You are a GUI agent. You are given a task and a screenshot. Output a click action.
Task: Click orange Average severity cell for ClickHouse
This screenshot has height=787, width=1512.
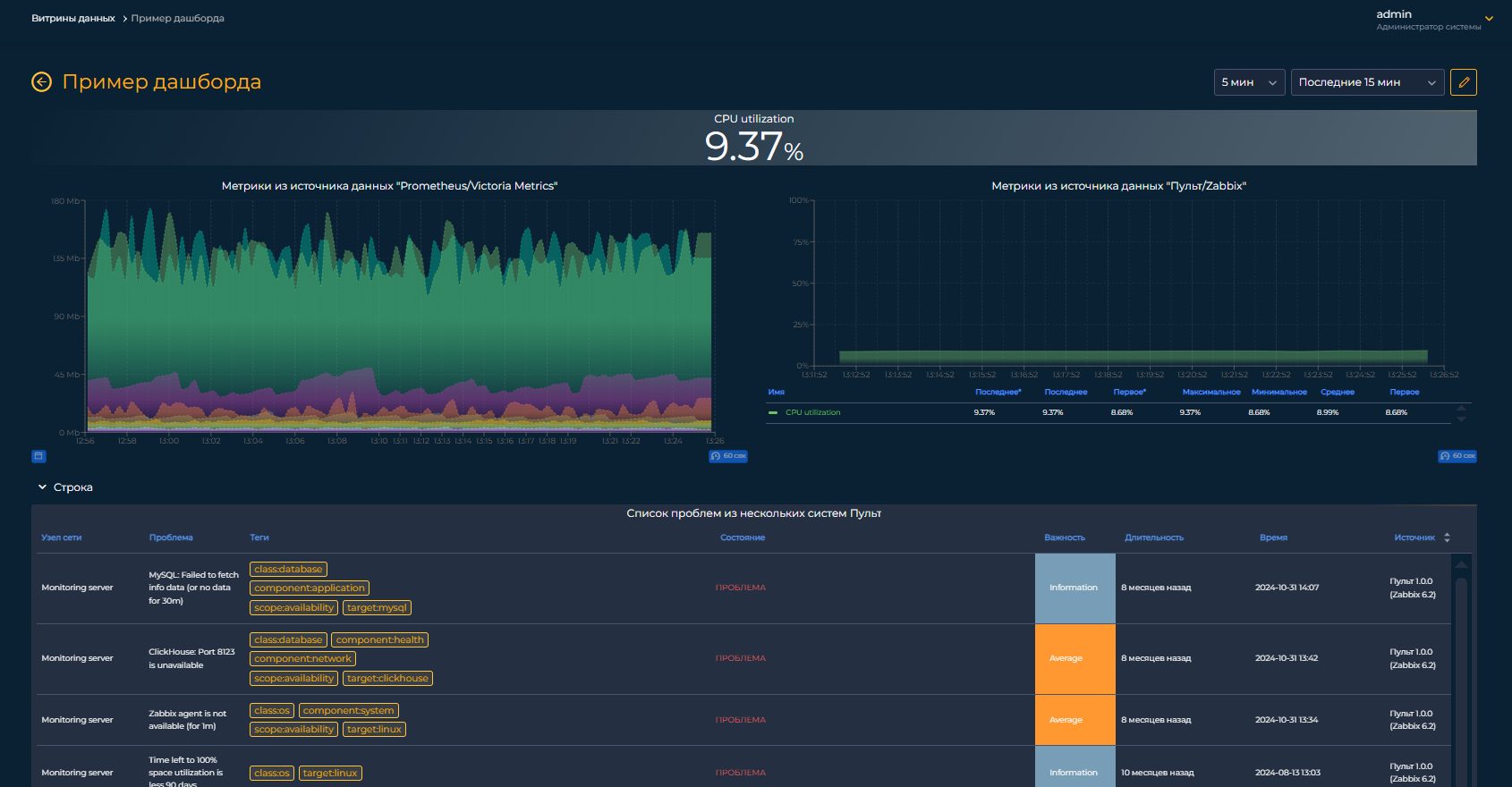1075,658
